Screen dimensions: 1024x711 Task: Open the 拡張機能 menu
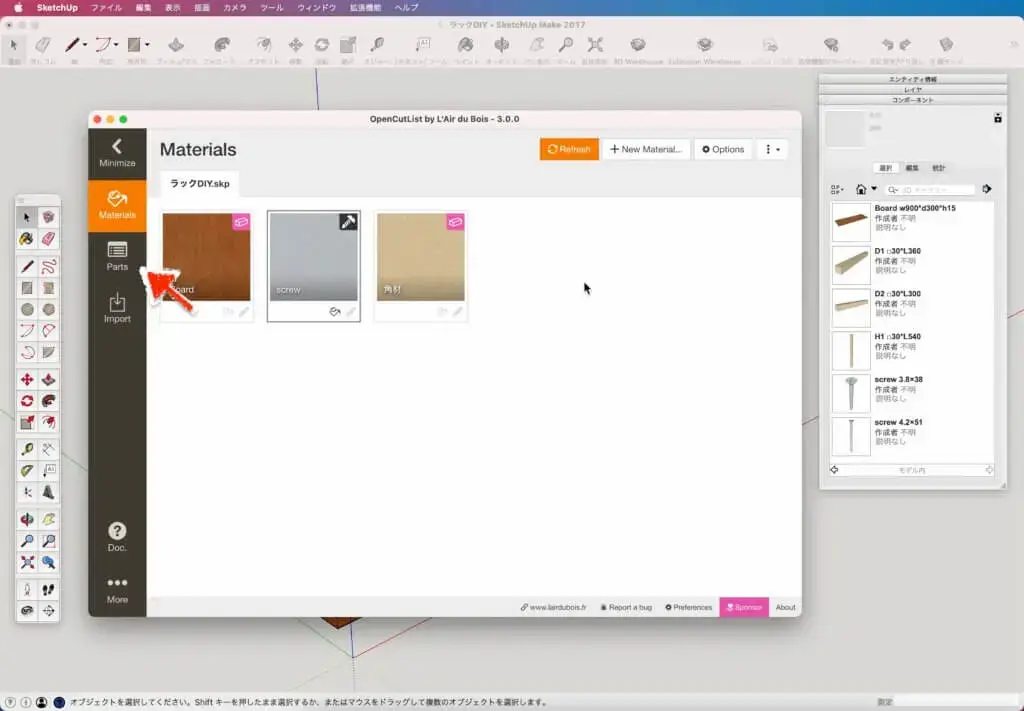pyautogui.click(x=365, y=8)
